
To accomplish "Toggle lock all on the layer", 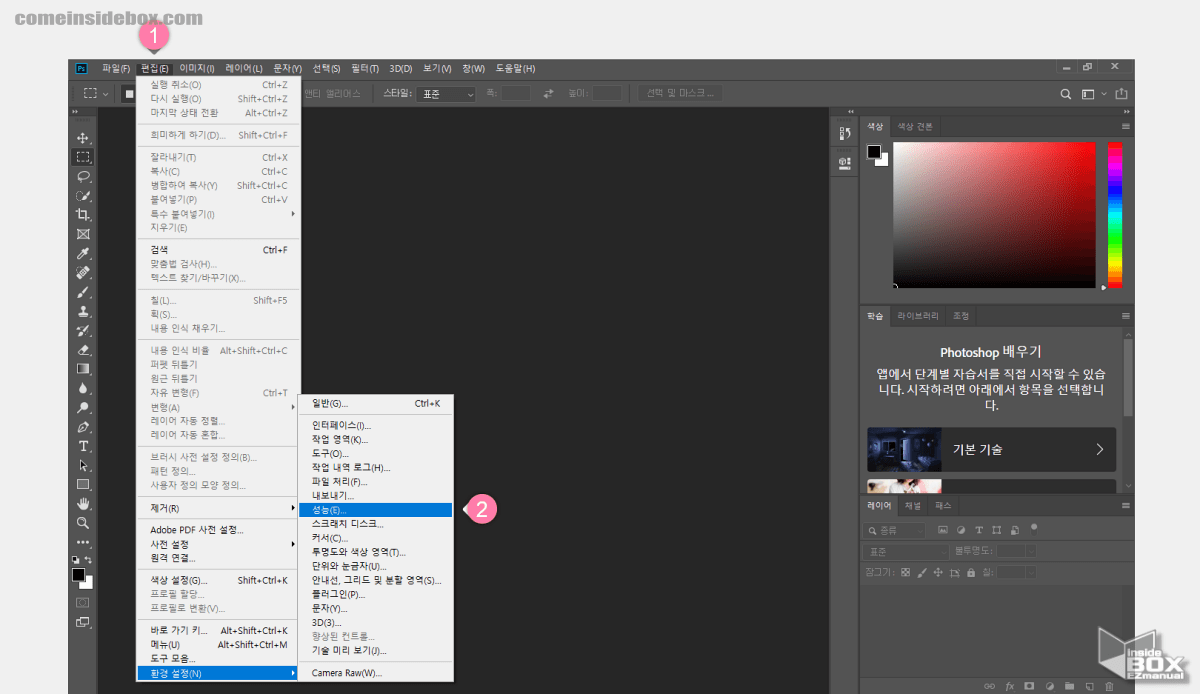I will [x=970, y=573].
